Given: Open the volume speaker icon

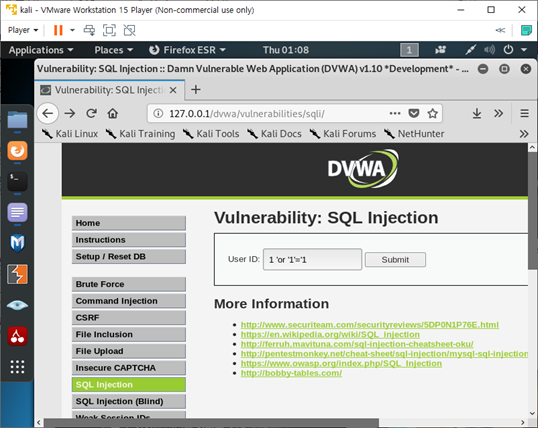Looking at the screenshot, I should coord(489,50).
